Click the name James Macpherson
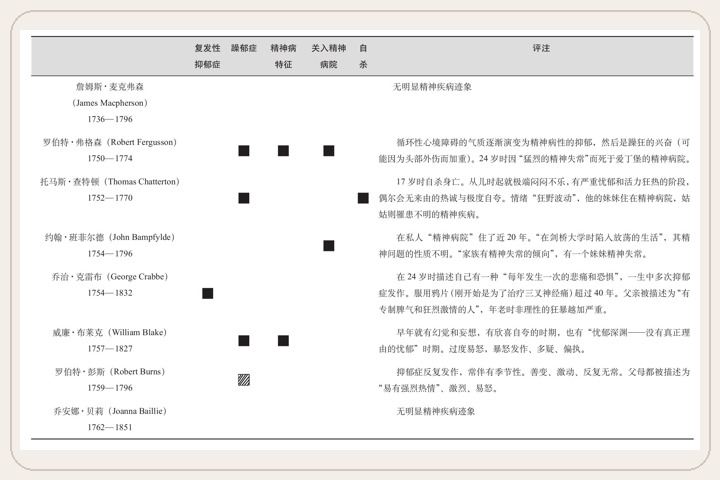This screenshot has height=480, width=720. [110, 103]
